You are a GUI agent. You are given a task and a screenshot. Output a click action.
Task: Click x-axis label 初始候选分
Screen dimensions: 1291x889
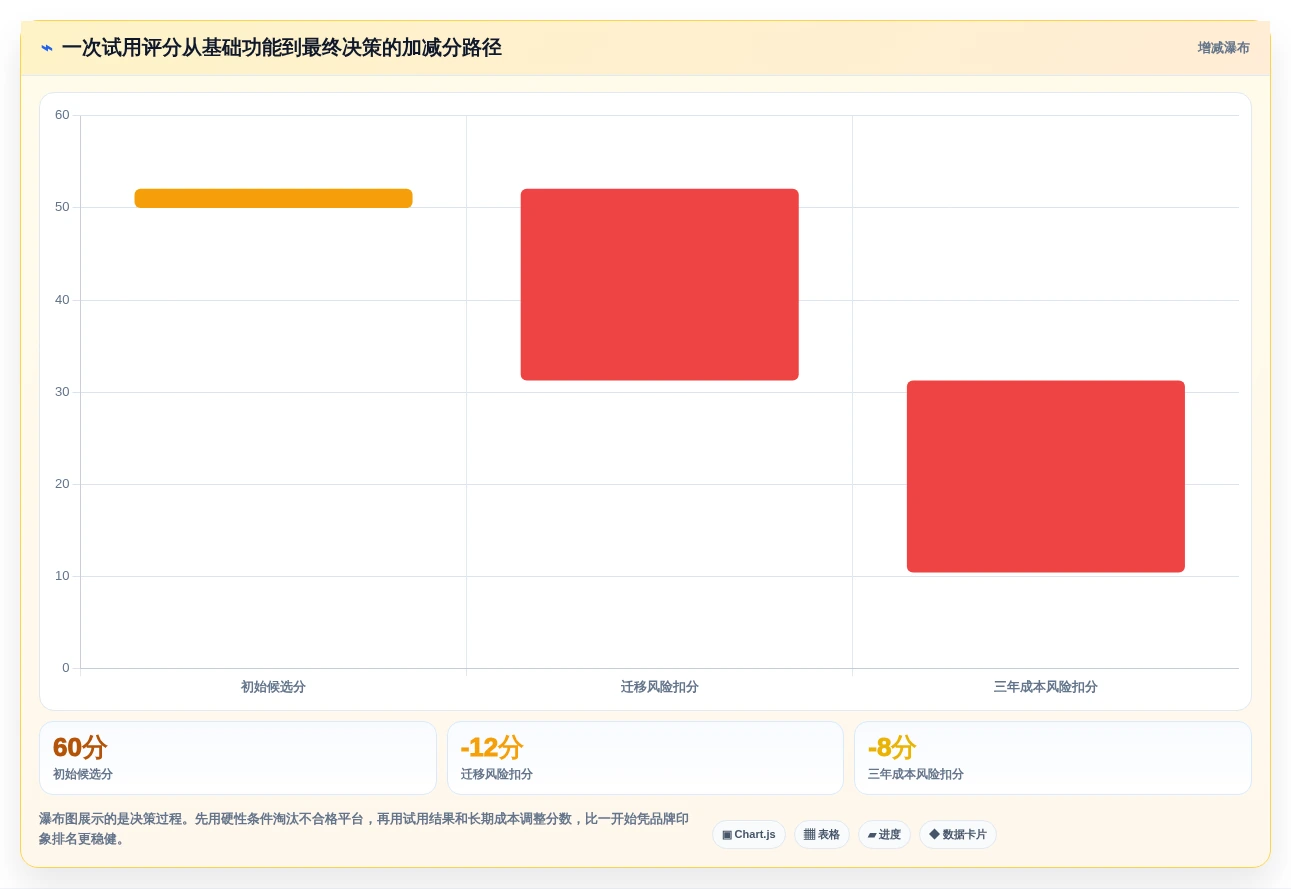pyautogui.click(x=273, y=687)
